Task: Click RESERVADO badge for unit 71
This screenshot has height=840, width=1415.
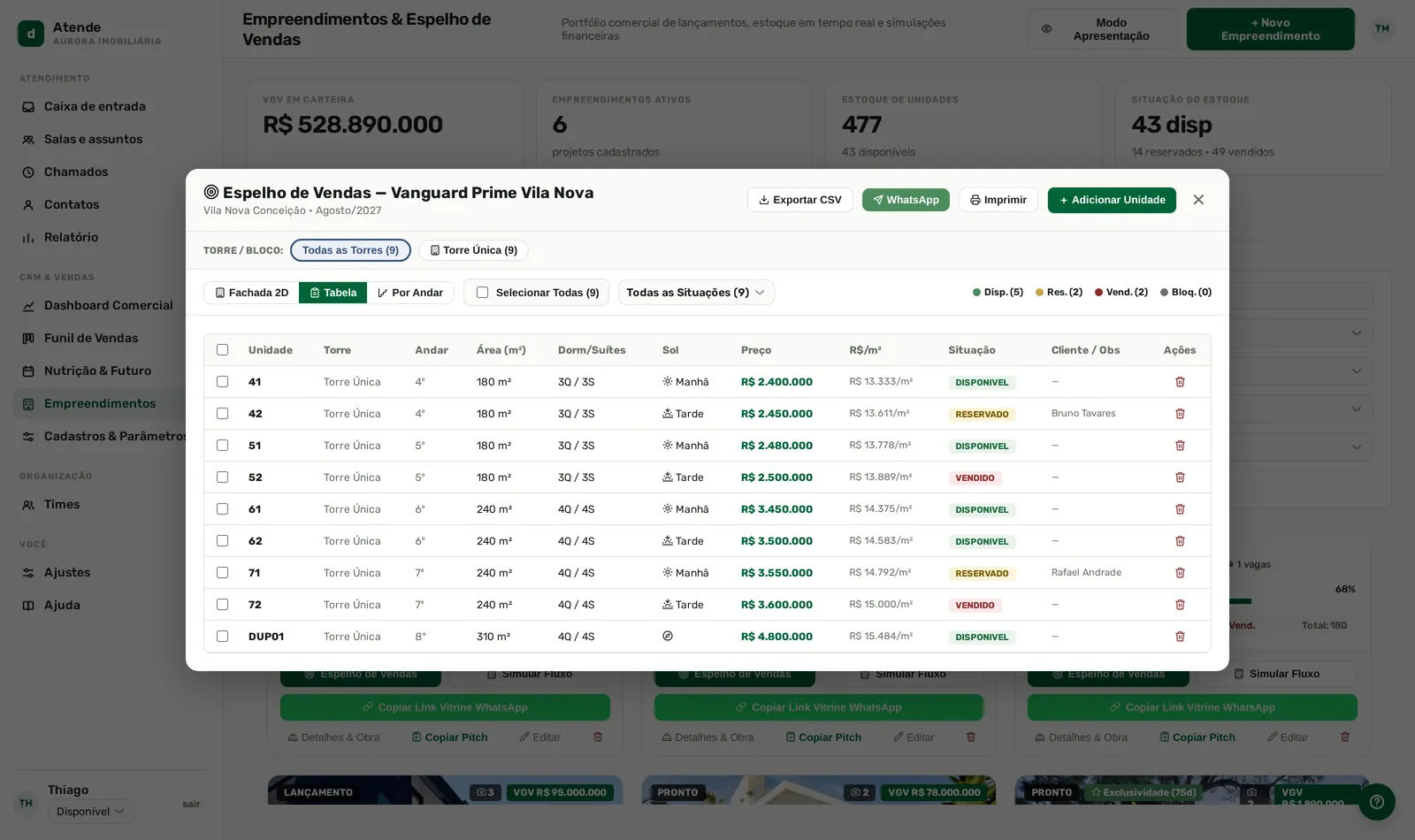Action: tap(982, 573)
